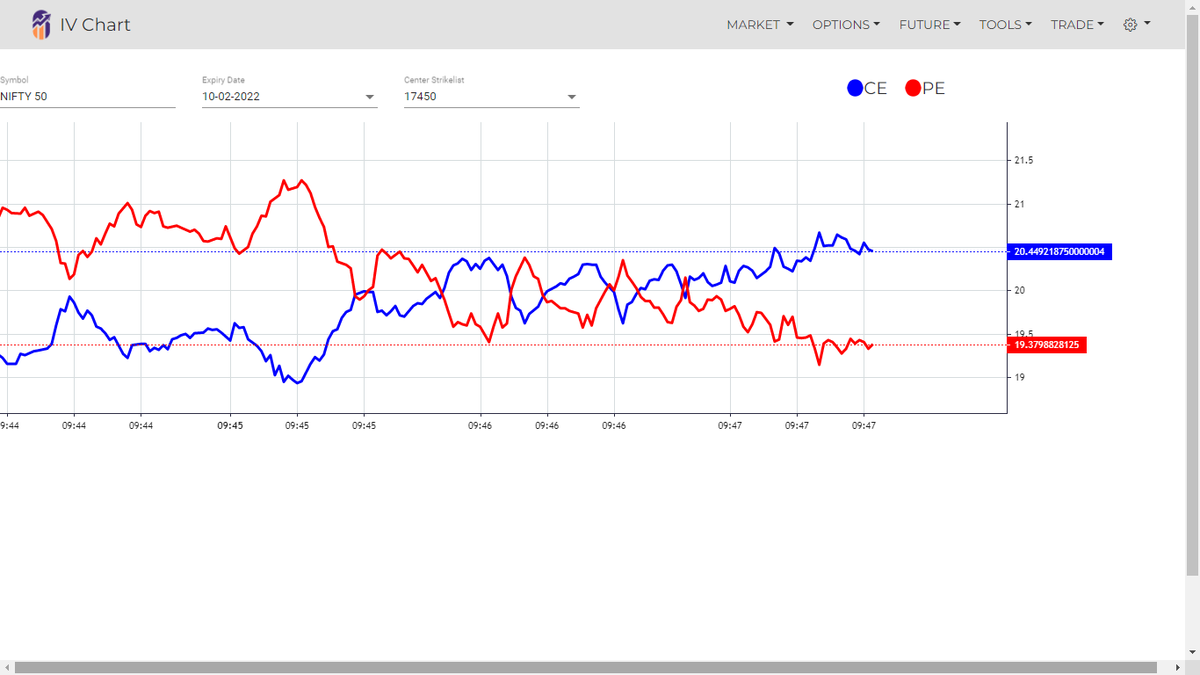Click the y-axis label 21
This screenshot has height=675, width=1200.
pos(1019,204)
